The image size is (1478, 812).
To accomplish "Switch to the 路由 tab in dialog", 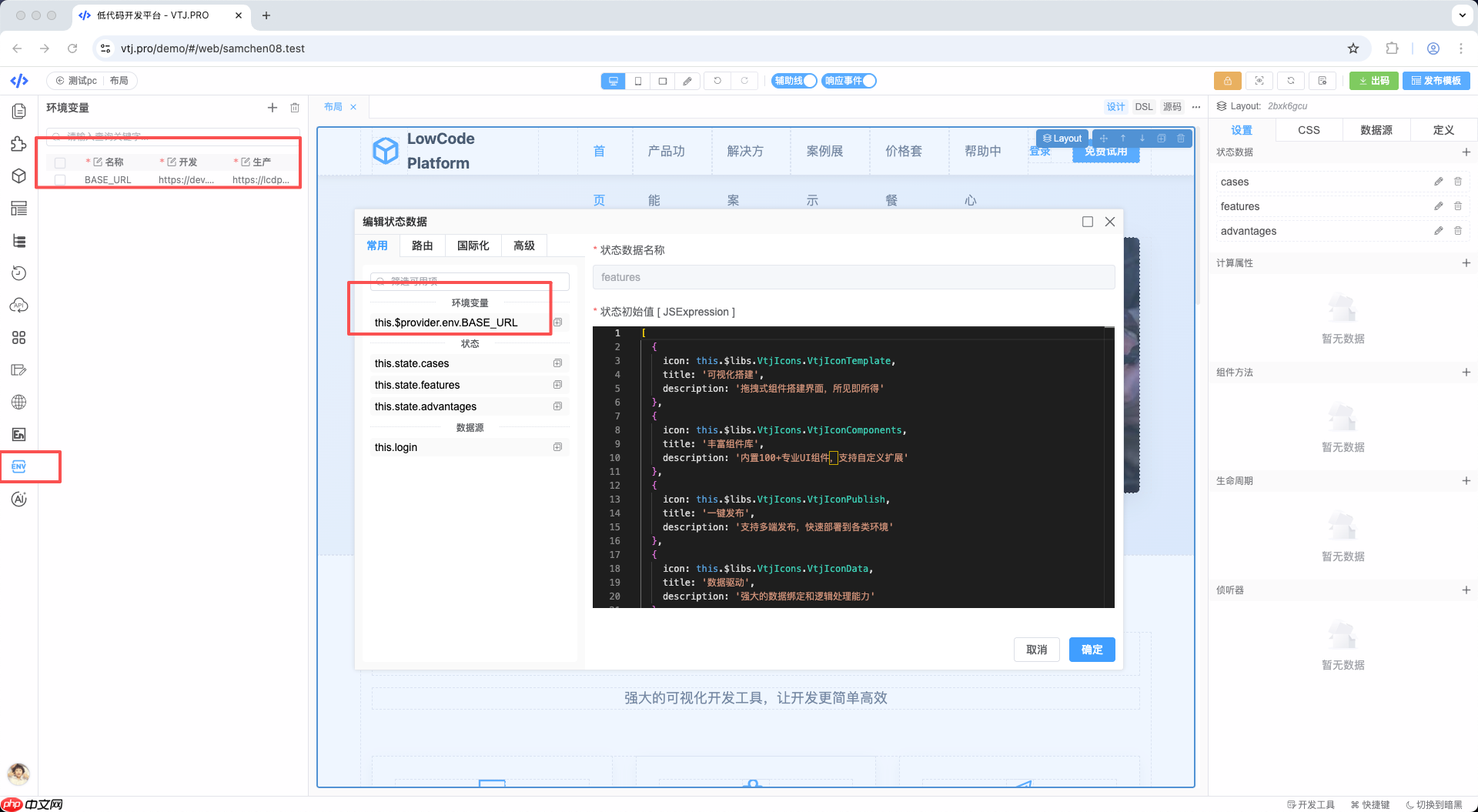I will (422, 245).
